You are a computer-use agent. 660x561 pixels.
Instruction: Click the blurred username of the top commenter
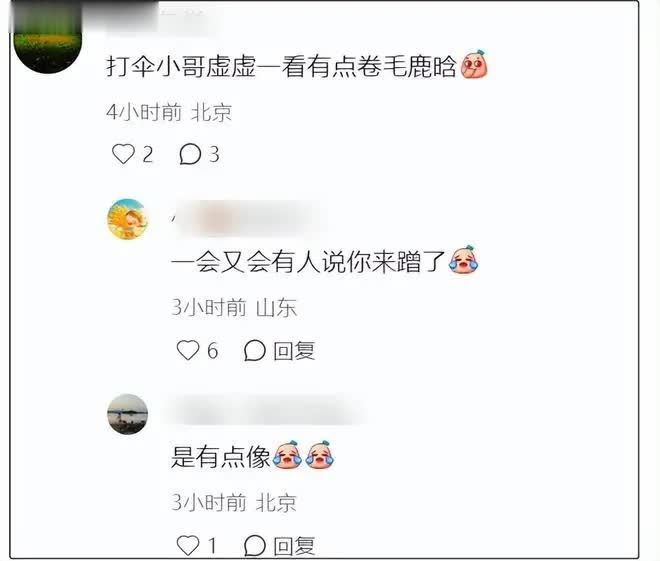(x=160, y=19)
